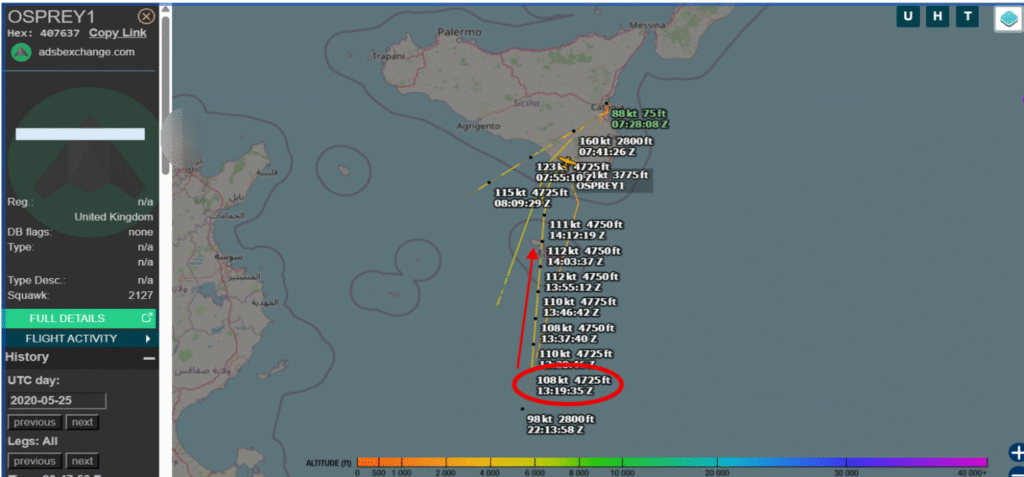The width and height of the screenshot is (1024, 477).
Task: Close the OSPREY1 aircraft info panel
Action: point(146,16)
